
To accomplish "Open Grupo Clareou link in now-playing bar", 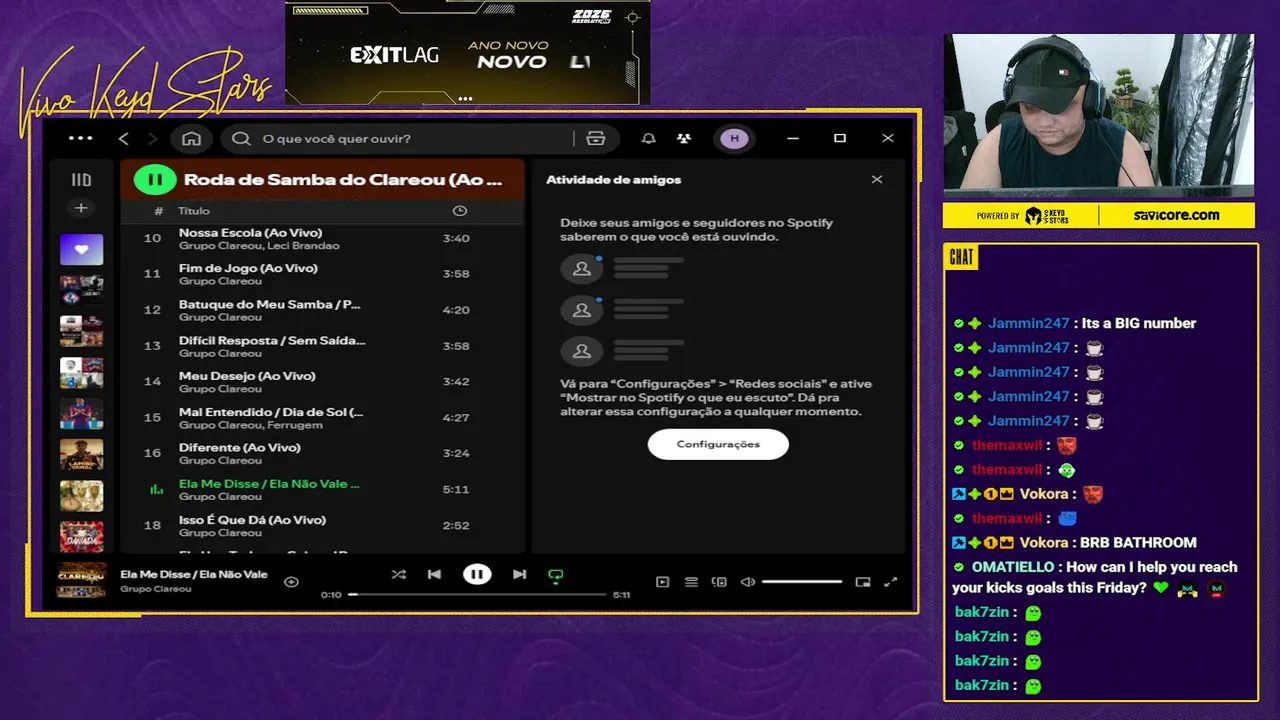I will (x=155, y=589).
